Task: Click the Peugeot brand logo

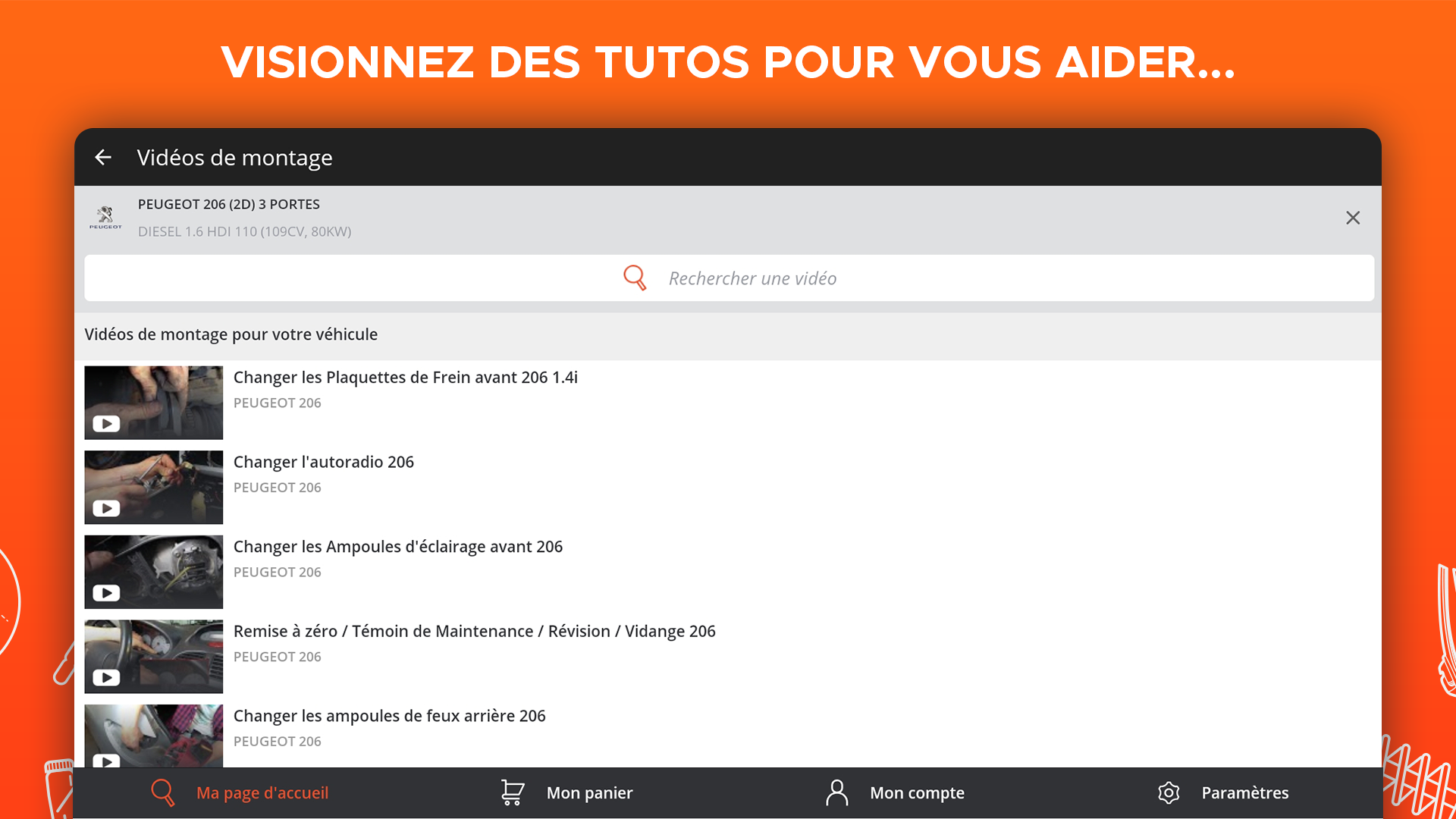Action: point(105,218)
